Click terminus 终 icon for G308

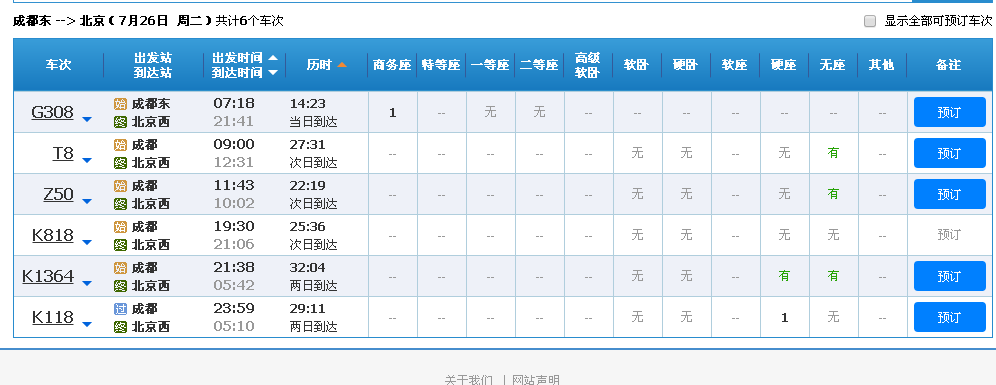click(x=120, y=122)
